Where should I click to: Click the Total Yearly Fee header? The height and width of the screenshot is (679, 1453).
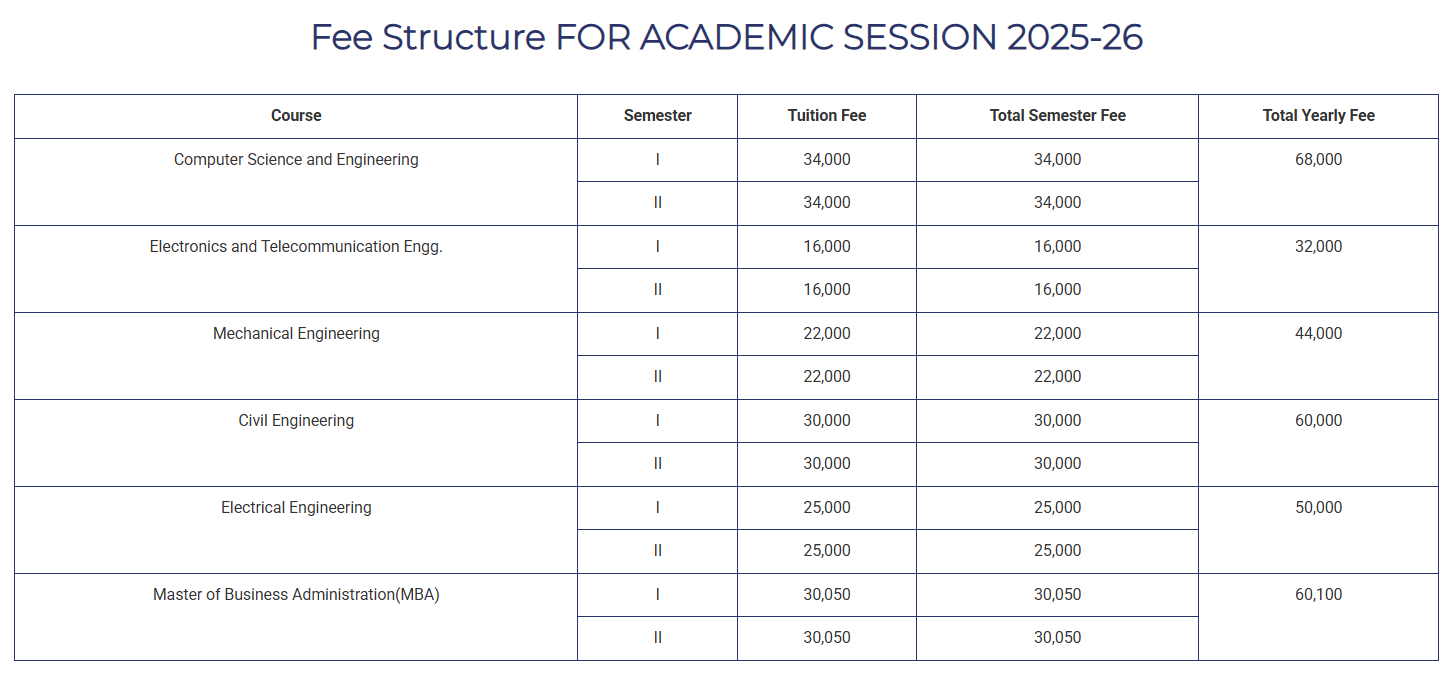[x=1318, y=116]
